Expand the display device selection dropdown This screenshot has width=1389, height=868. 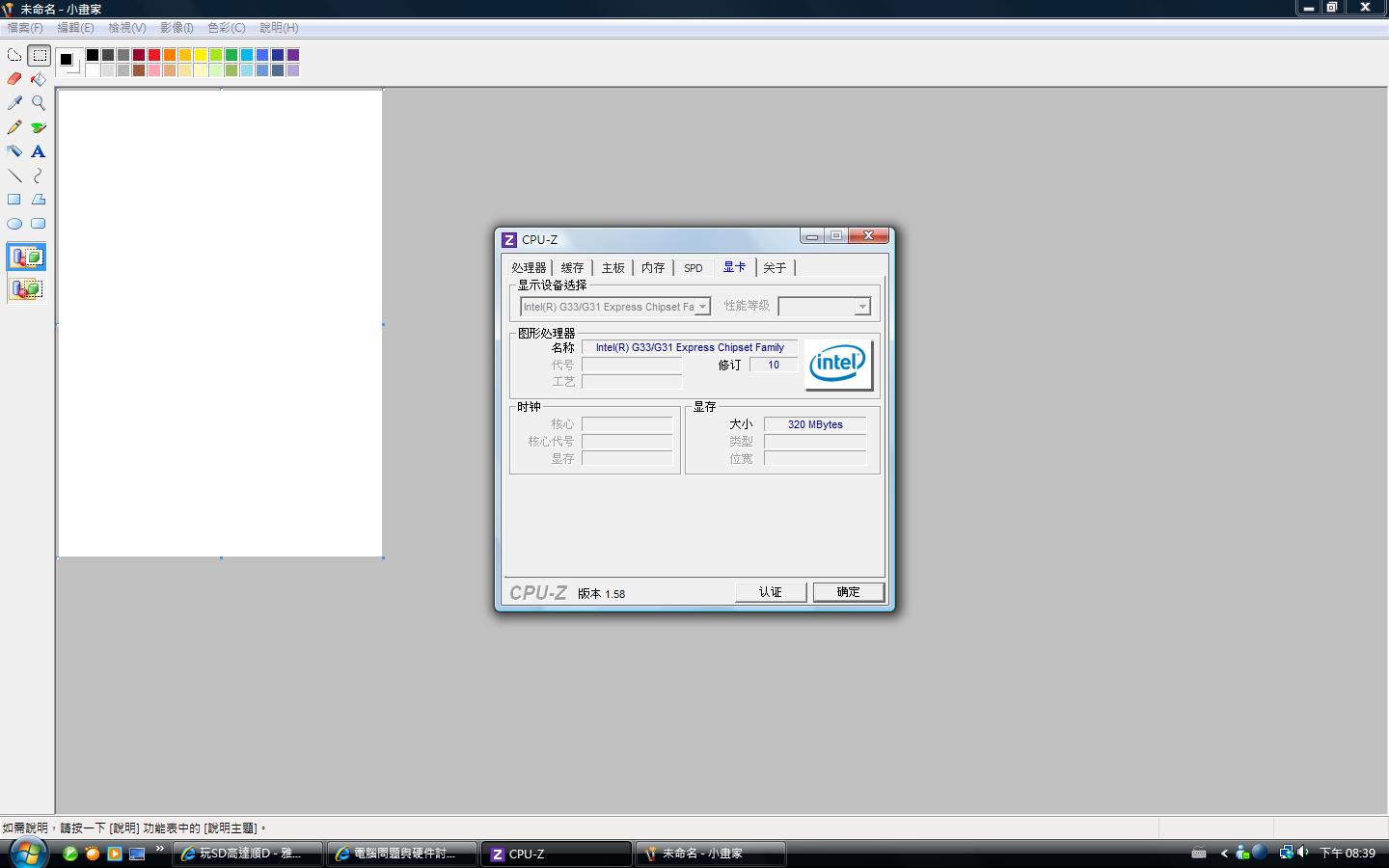[702, 307]
